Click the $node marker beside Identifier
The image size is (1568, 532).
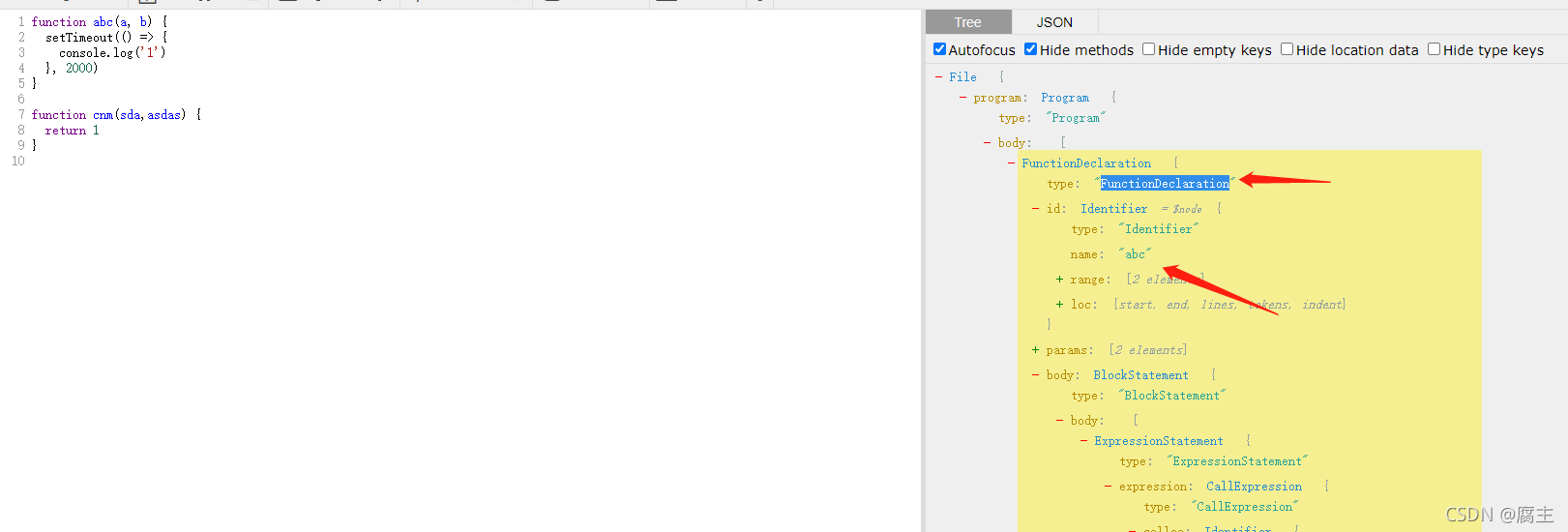(1182, 209)
